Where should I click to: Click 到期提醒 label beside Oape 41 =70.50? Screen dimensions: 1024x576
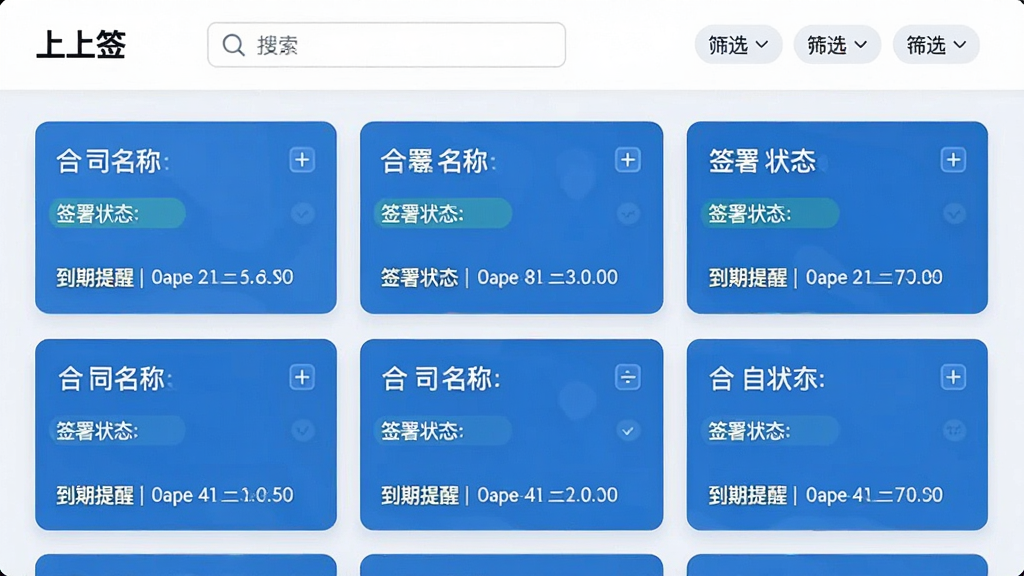coord(748,495)
